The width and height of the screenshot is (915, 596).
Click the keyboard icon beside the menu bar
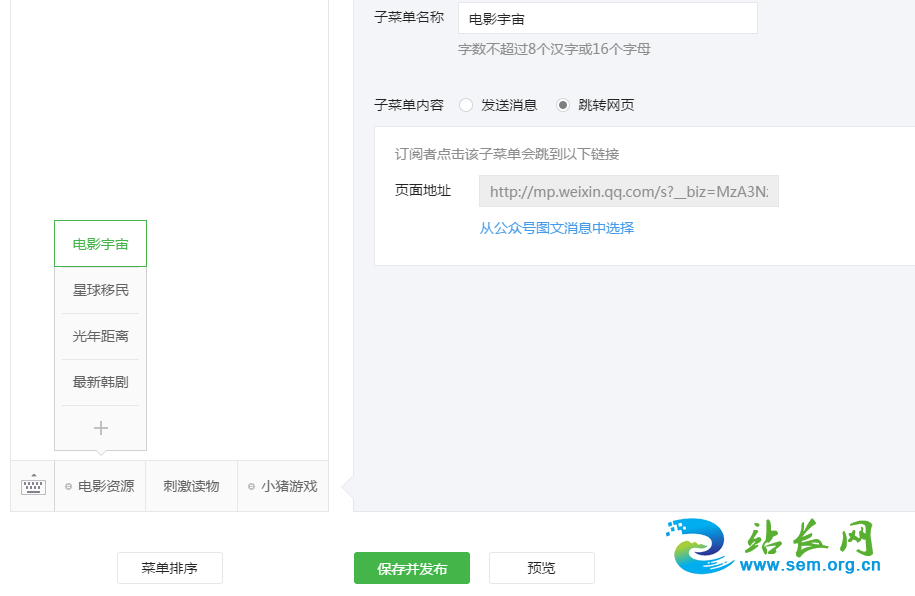[x=33, y=486]
